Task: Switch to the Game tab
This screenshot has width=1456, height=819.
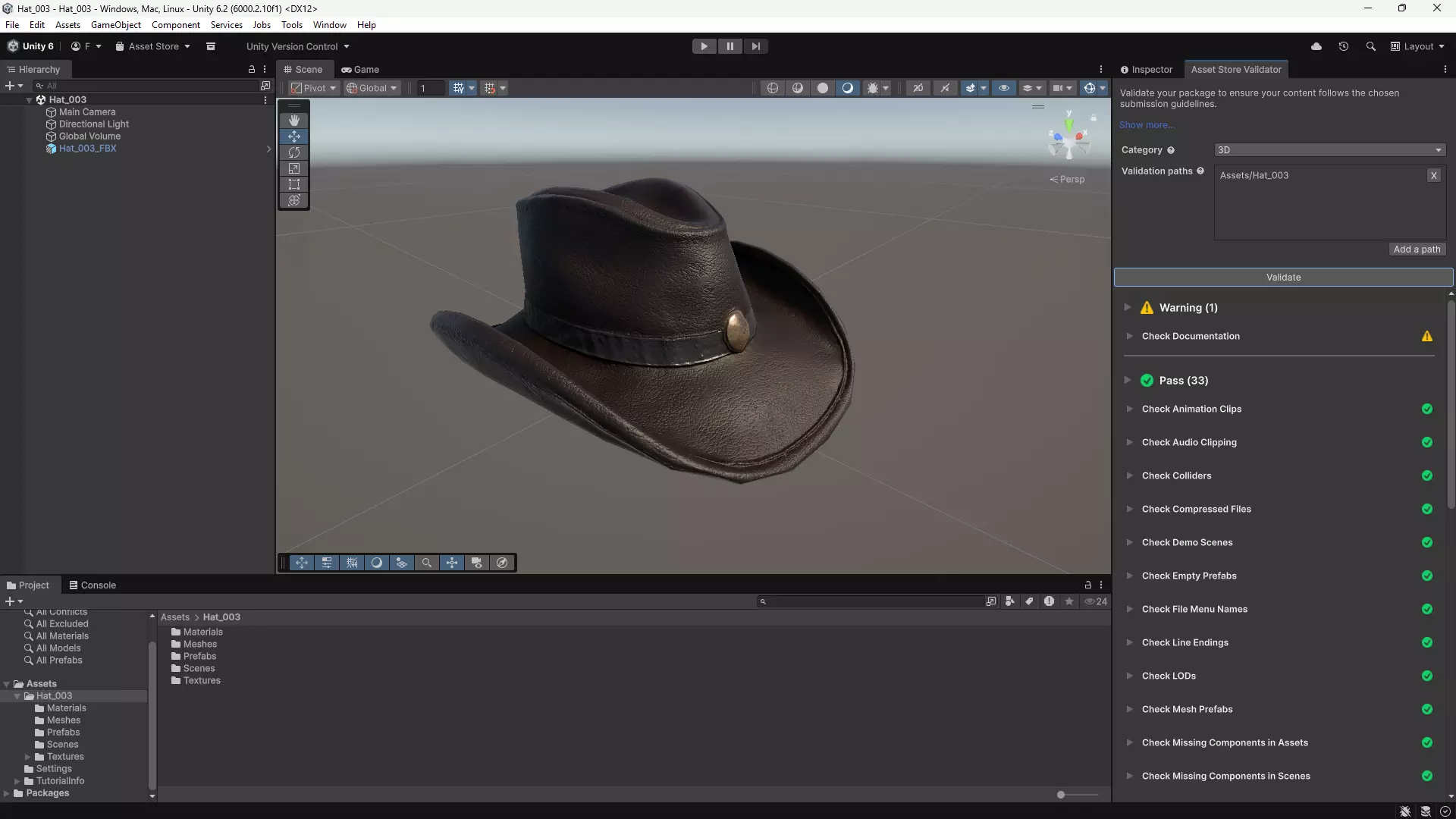Action: (x=360, y=69)
